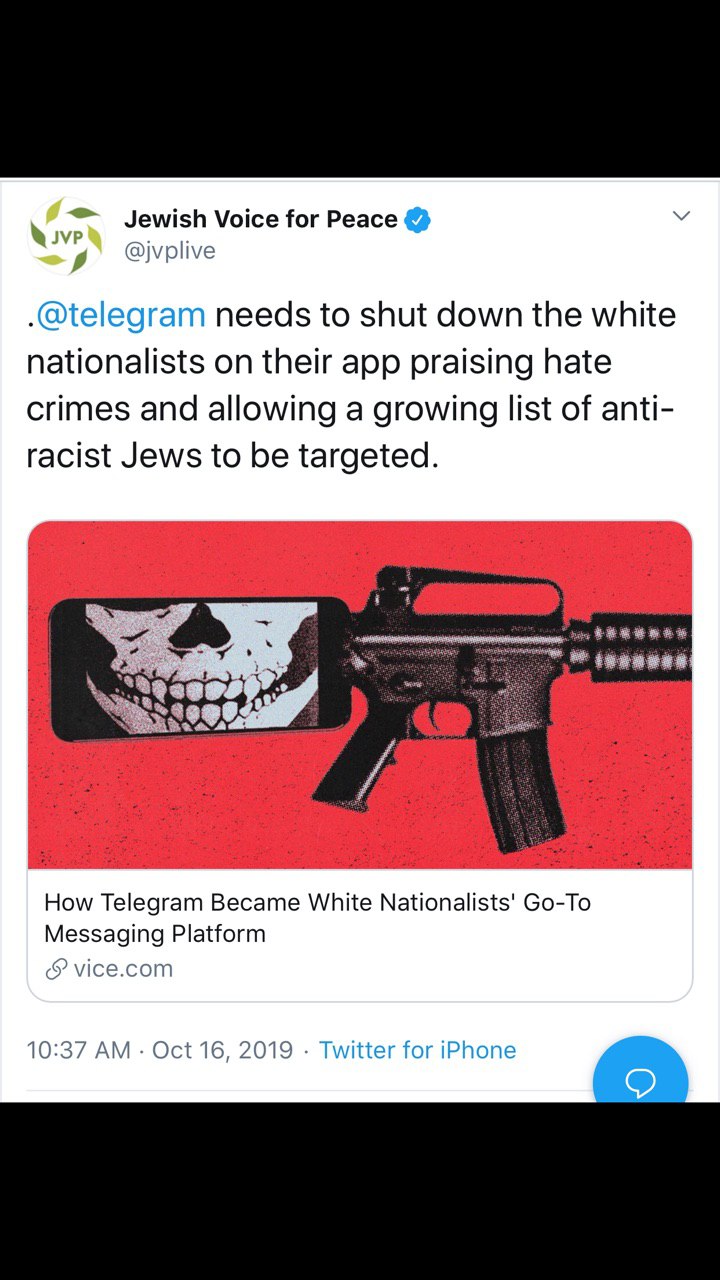
Task: Open the vice.com domain link
Action: [123, 968]
